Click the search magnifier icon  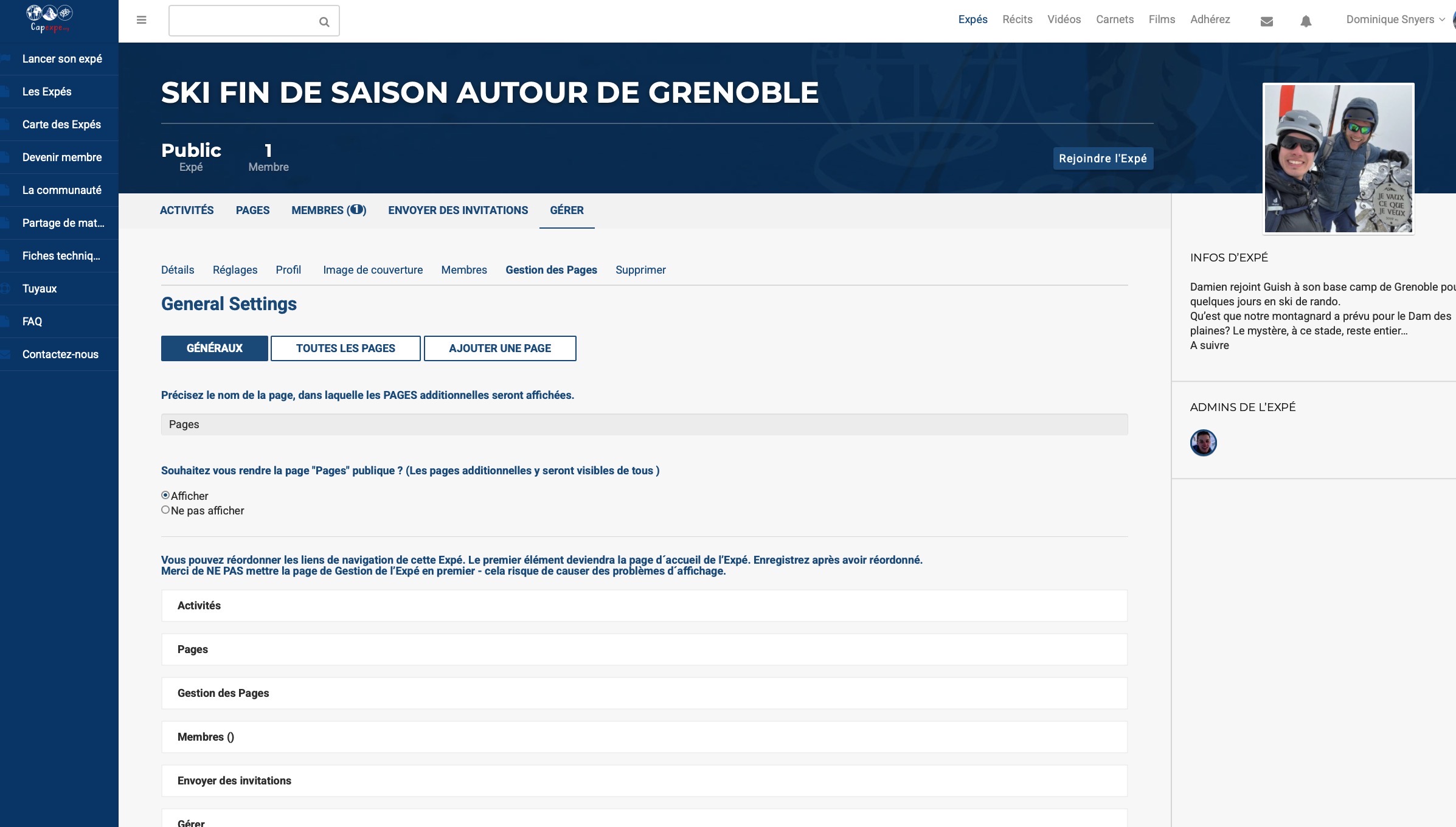pyautogui.click(x=324, y=22)
